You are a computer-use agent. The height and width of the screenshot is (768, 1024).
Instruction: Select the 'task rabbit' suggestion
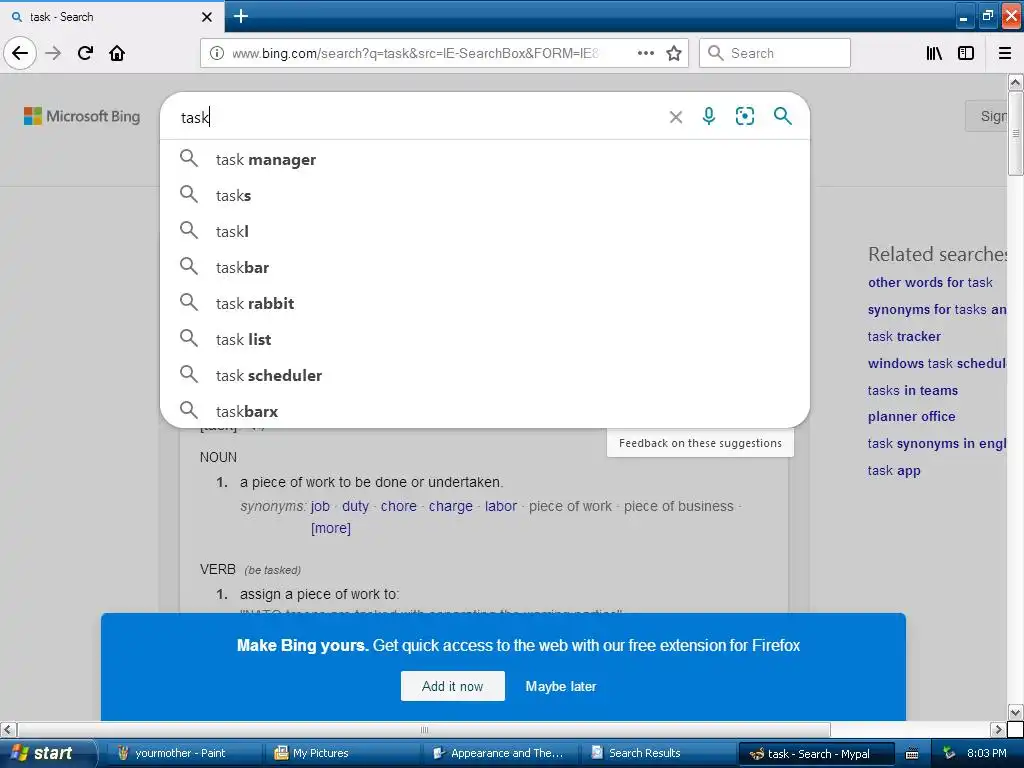[x=485, y=303]
